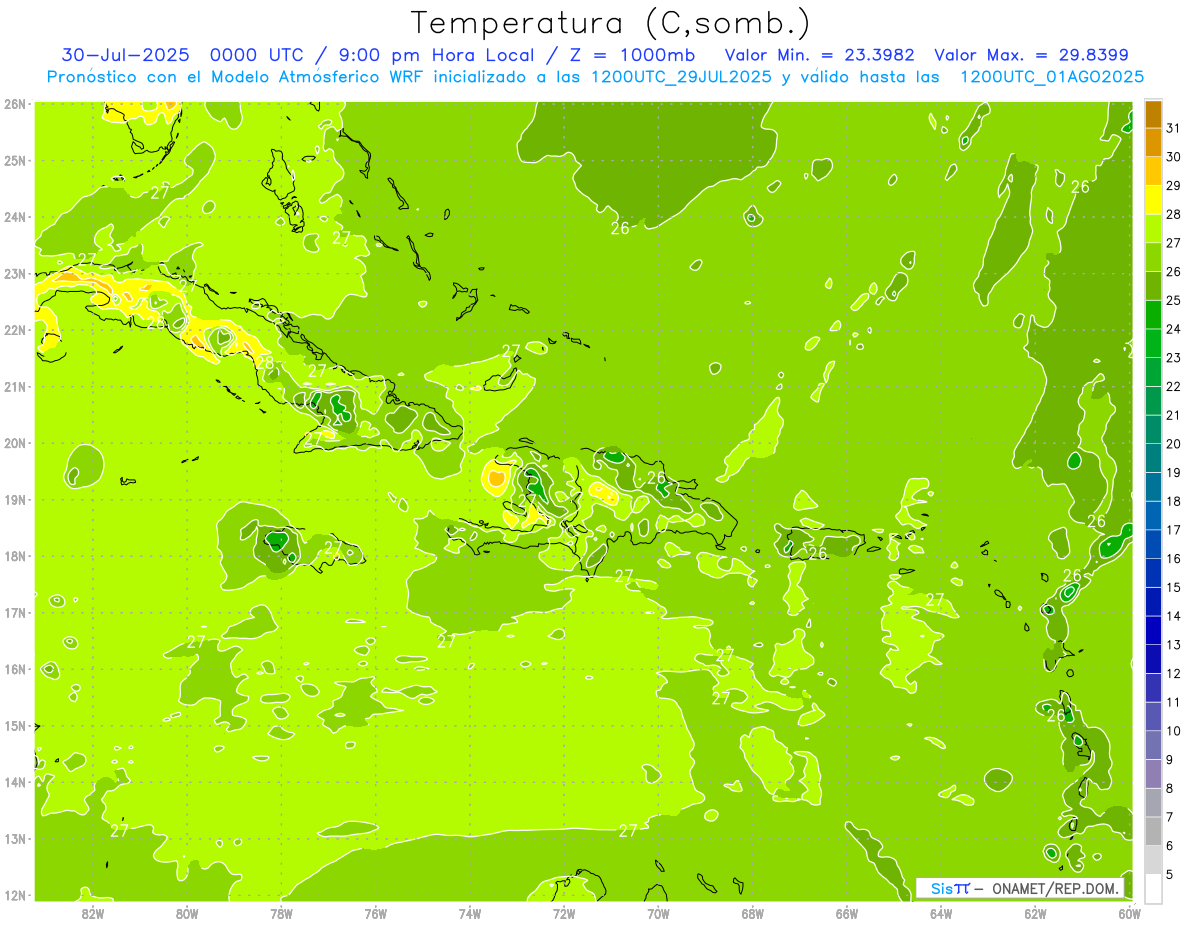Pick the blue colorbar swatch between 15 and 16
The image size is (1200, 927).
pyautogui.click(x=1153, y=573)
